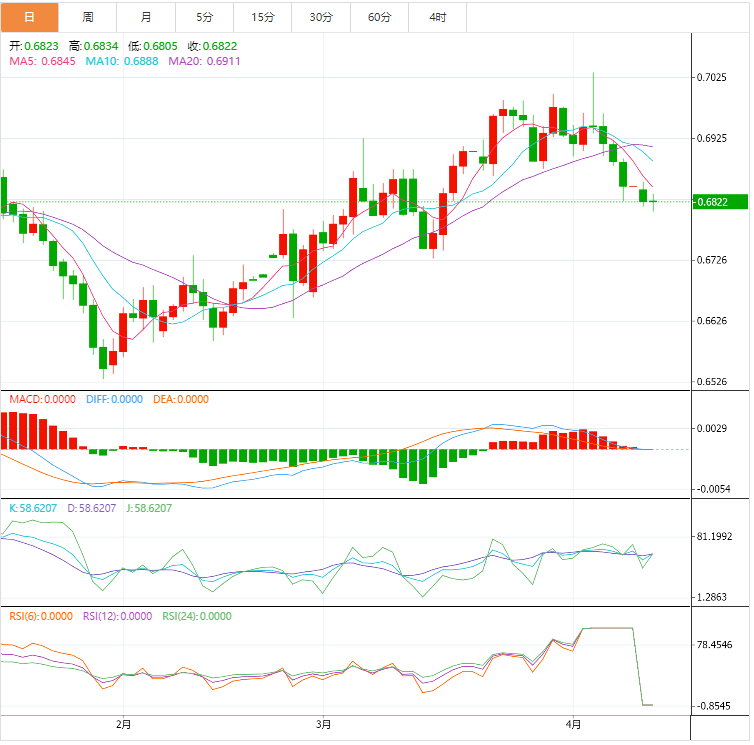This screenshot has width=754, height=745.
Task: Click the MACD indicator label
Action: point(42,399)
